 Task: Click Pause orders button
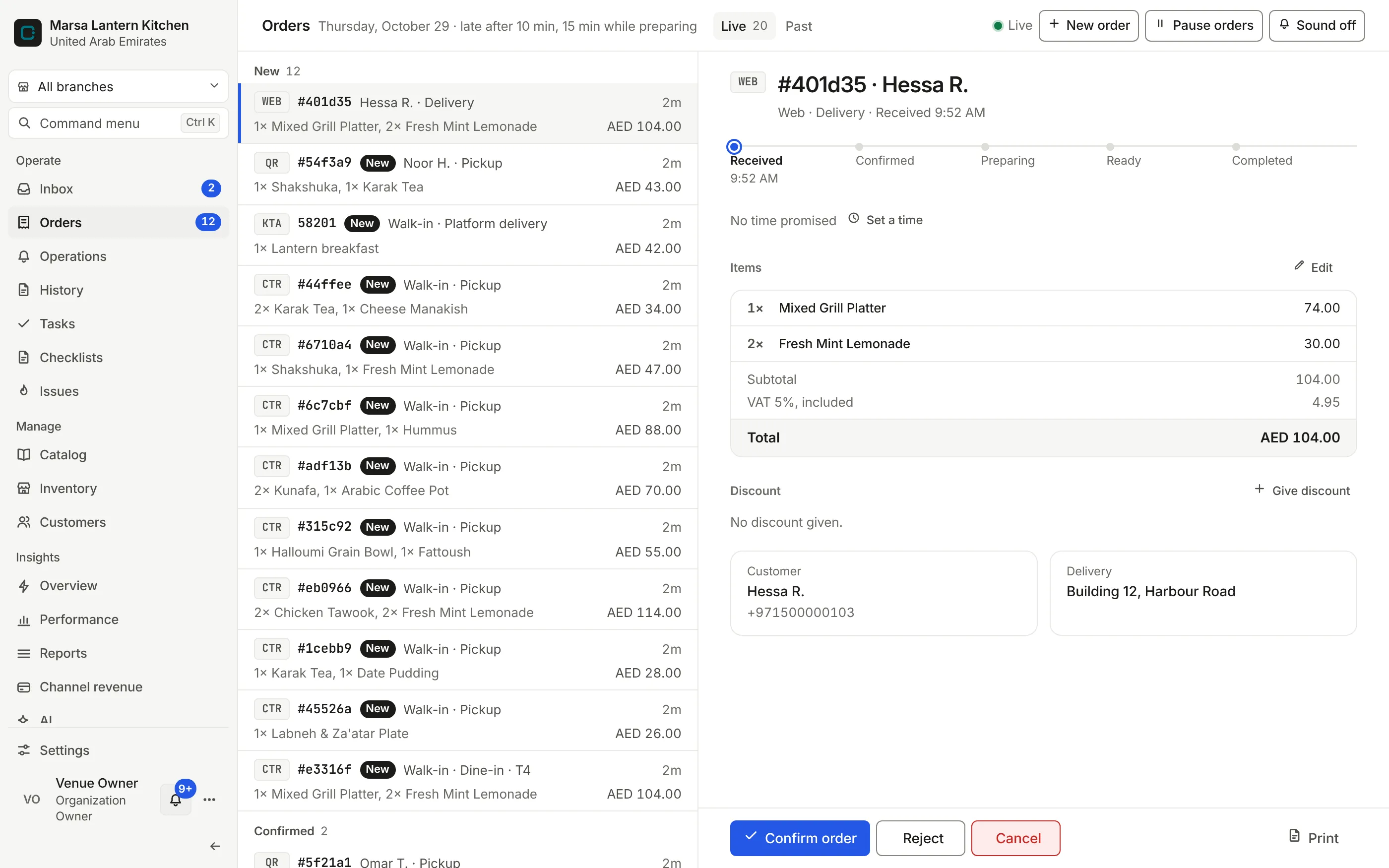(x=1203, y=26)
